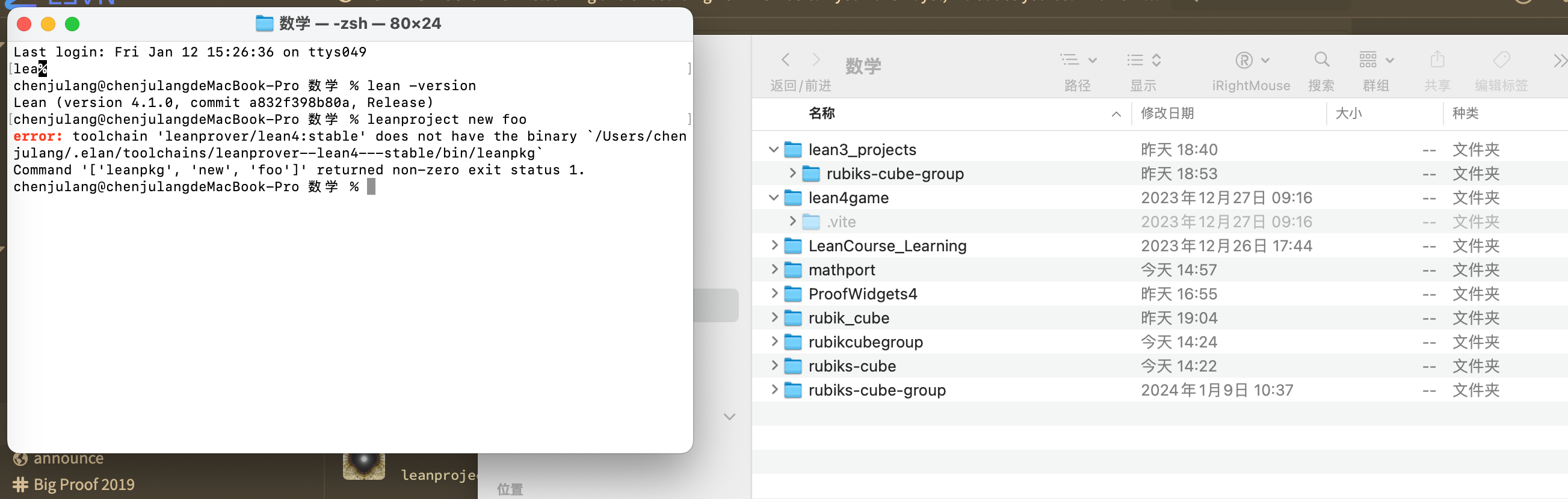Click the rubikcubegroup folder name
This screenshot has height=499, width=1568.
pyautogui.click(x=866, y=342)
